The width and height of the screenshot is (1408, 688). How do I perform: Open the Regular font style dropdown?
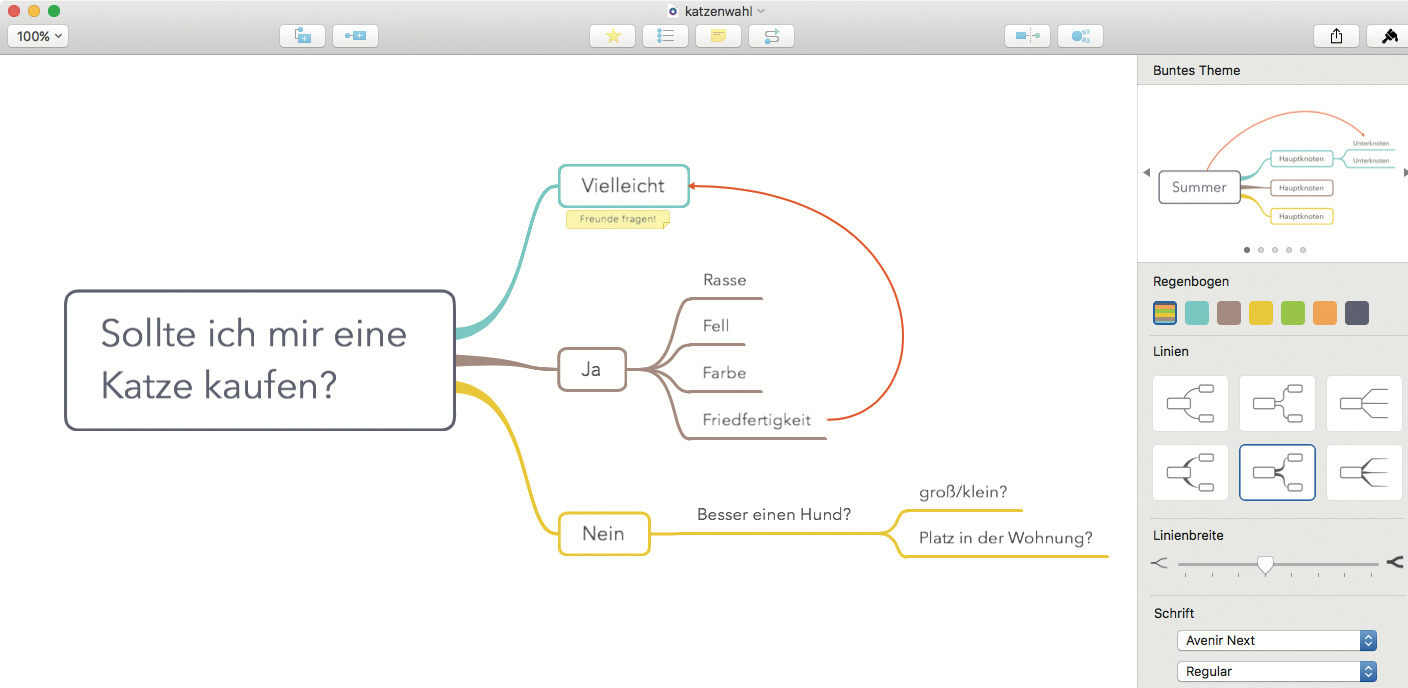(x=1276, y=671)
